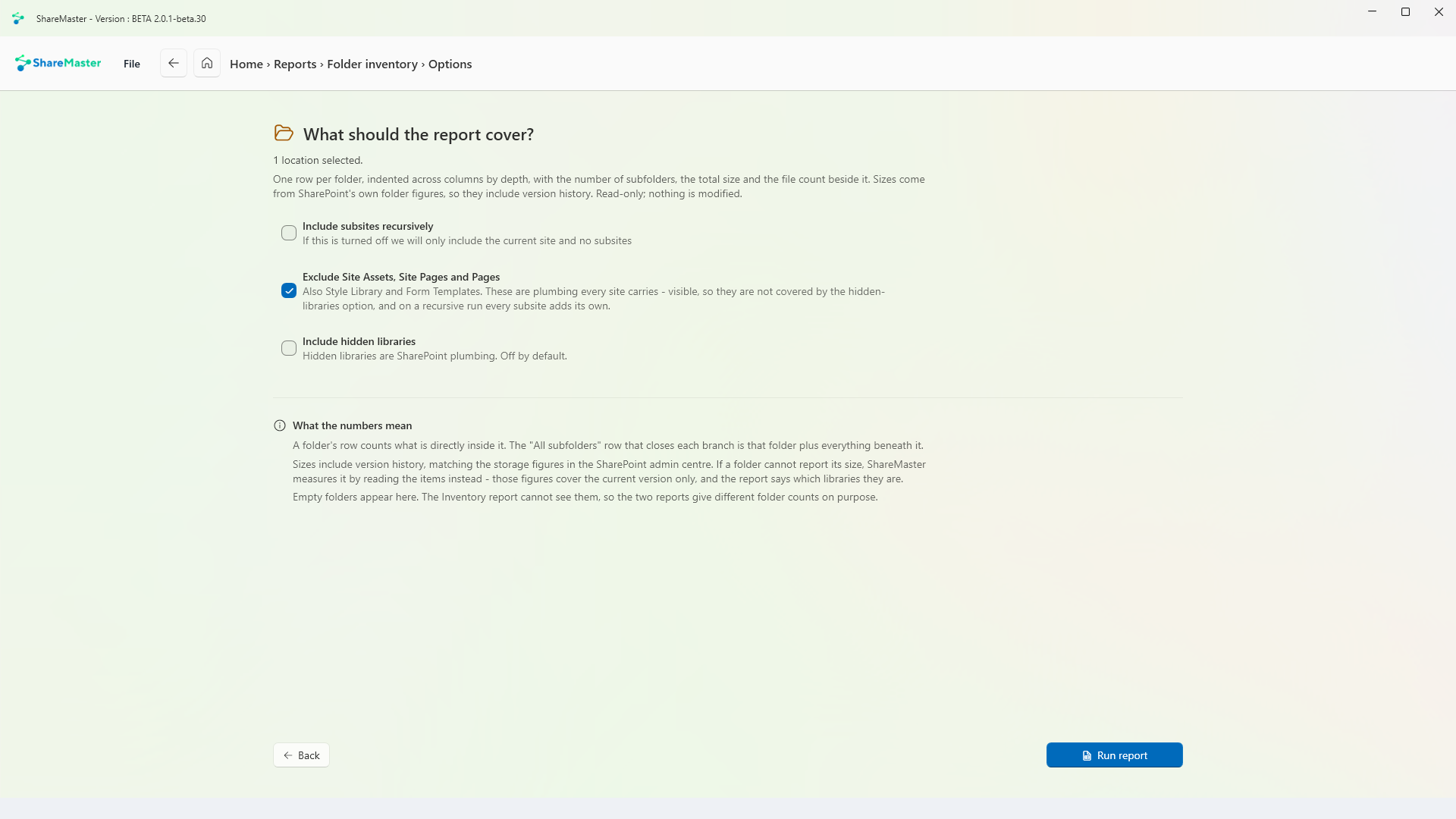Image resolution: width=1456 pixels, height=819 pixels.
Task: Click the Back button at the bottom
Action: coord(301,755)
